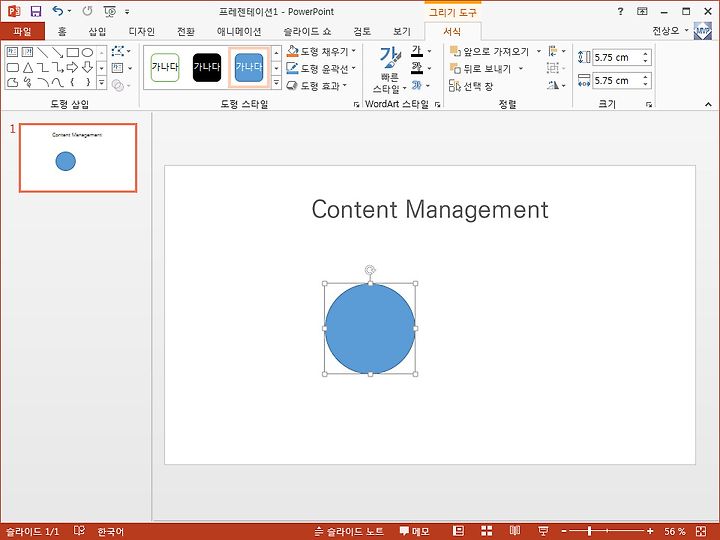
Task: Open the 선택 창 selection pane
Action: (x=471, y=86)
